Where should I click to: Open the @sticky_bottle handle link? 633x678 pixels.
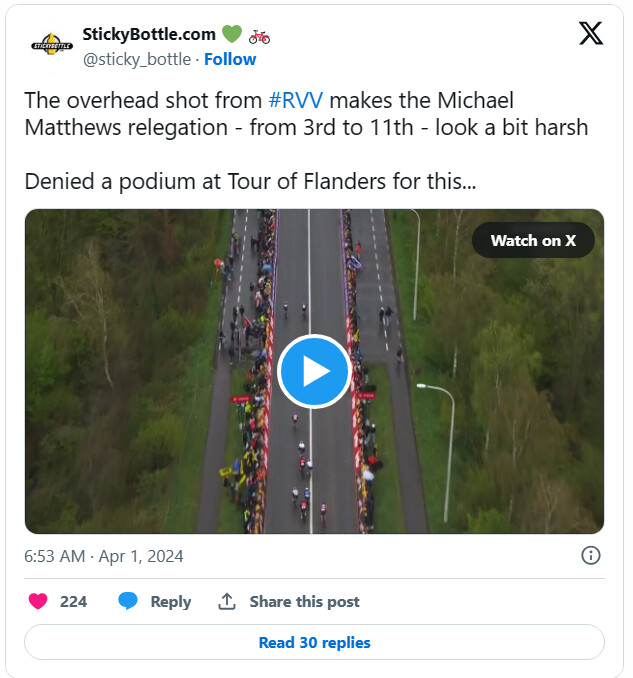pos(137,59)
